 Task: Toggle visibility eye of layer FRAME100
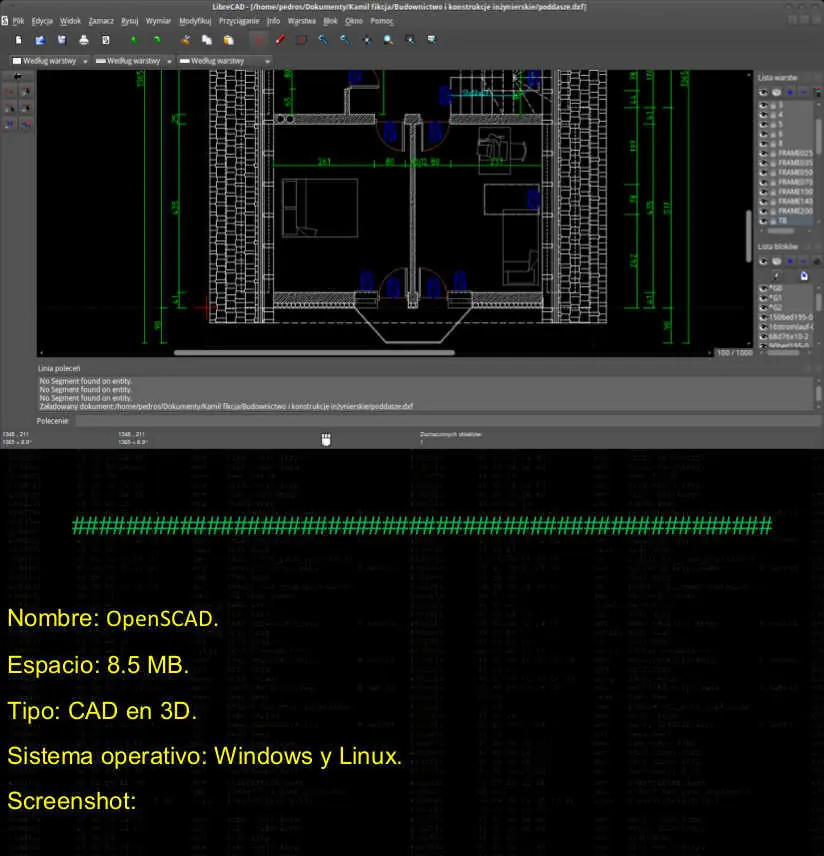[x=763, y=192]
